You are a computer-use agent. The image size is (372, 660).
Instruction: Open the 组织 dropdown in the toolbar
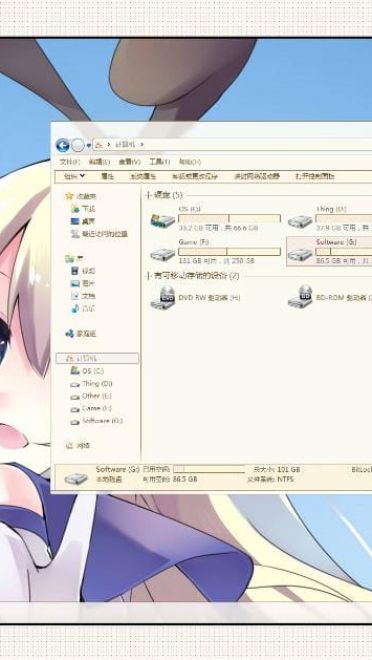pos(74,176)
